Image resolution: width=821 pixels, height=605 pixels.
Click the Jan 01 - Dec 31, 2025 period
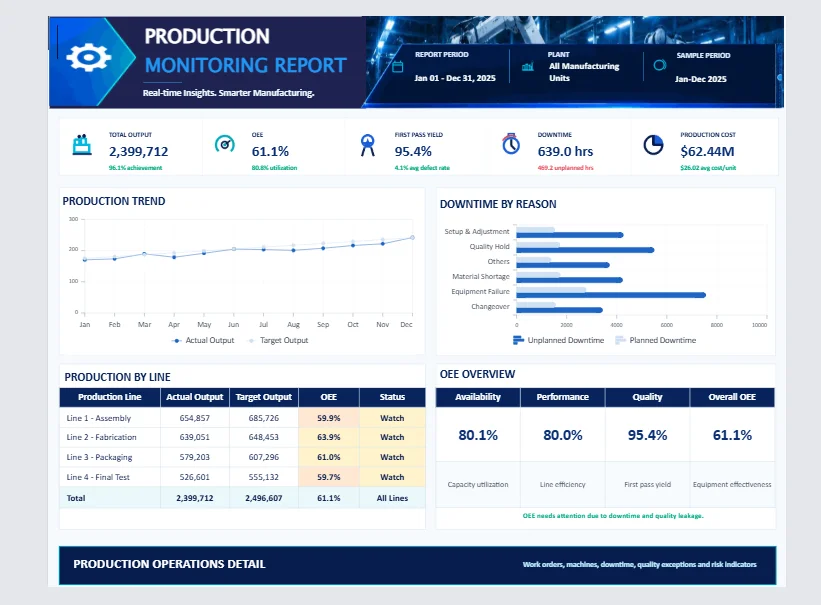tap(455, 78)
